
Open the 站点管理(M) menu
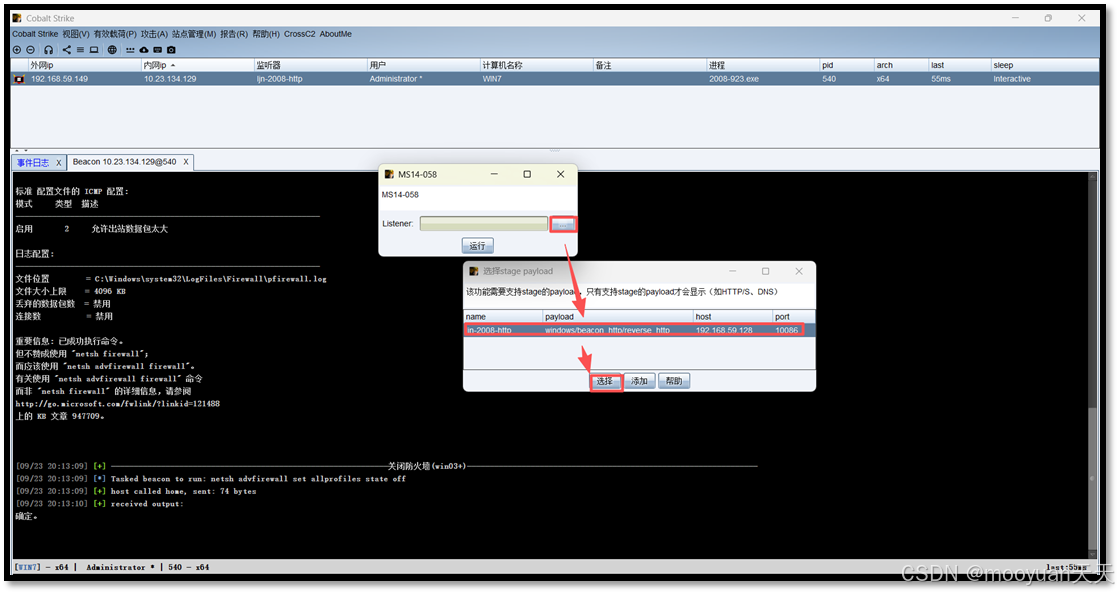[x=193, y=34]
